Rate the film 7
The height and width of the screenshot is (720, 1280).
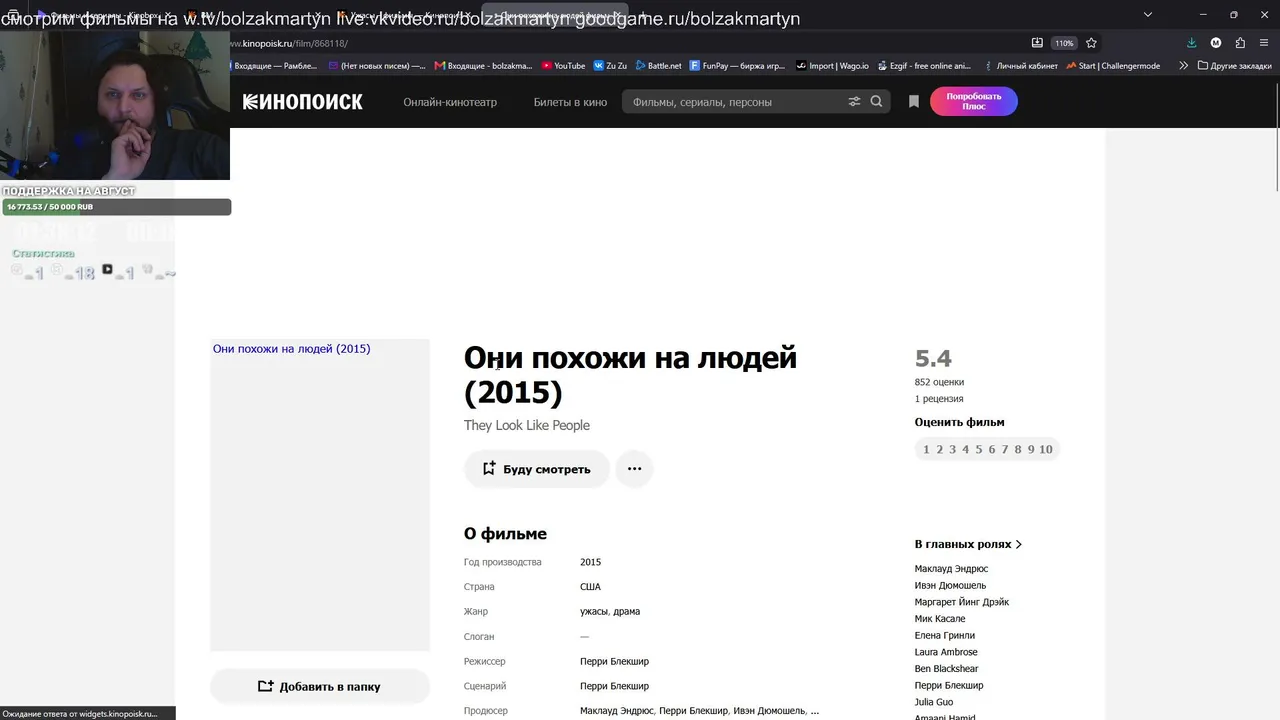[1005, 450]
